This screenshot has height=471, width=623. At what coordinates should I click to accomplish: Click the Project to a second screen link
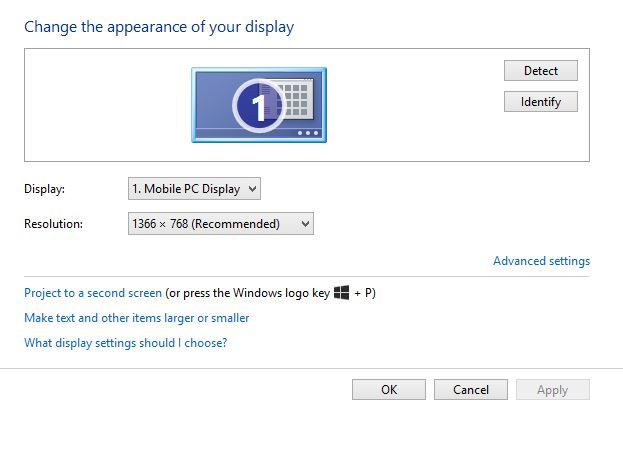(93, 293)
